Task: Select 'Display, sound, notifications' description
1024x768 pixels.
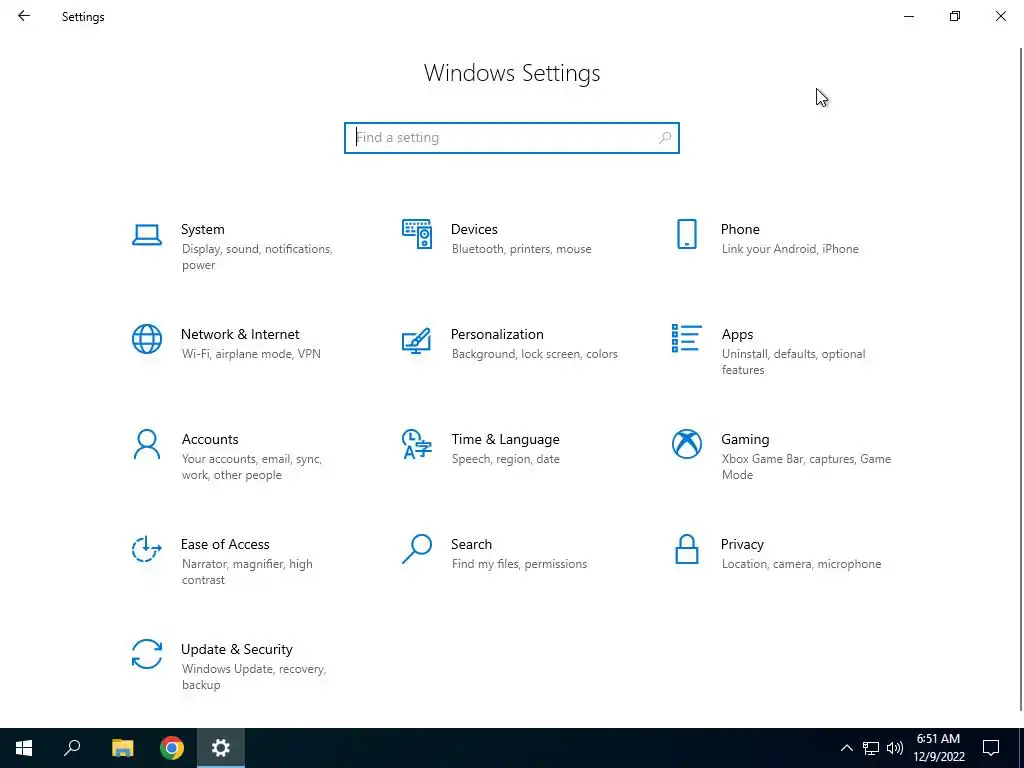Action: tap(257, 257)
